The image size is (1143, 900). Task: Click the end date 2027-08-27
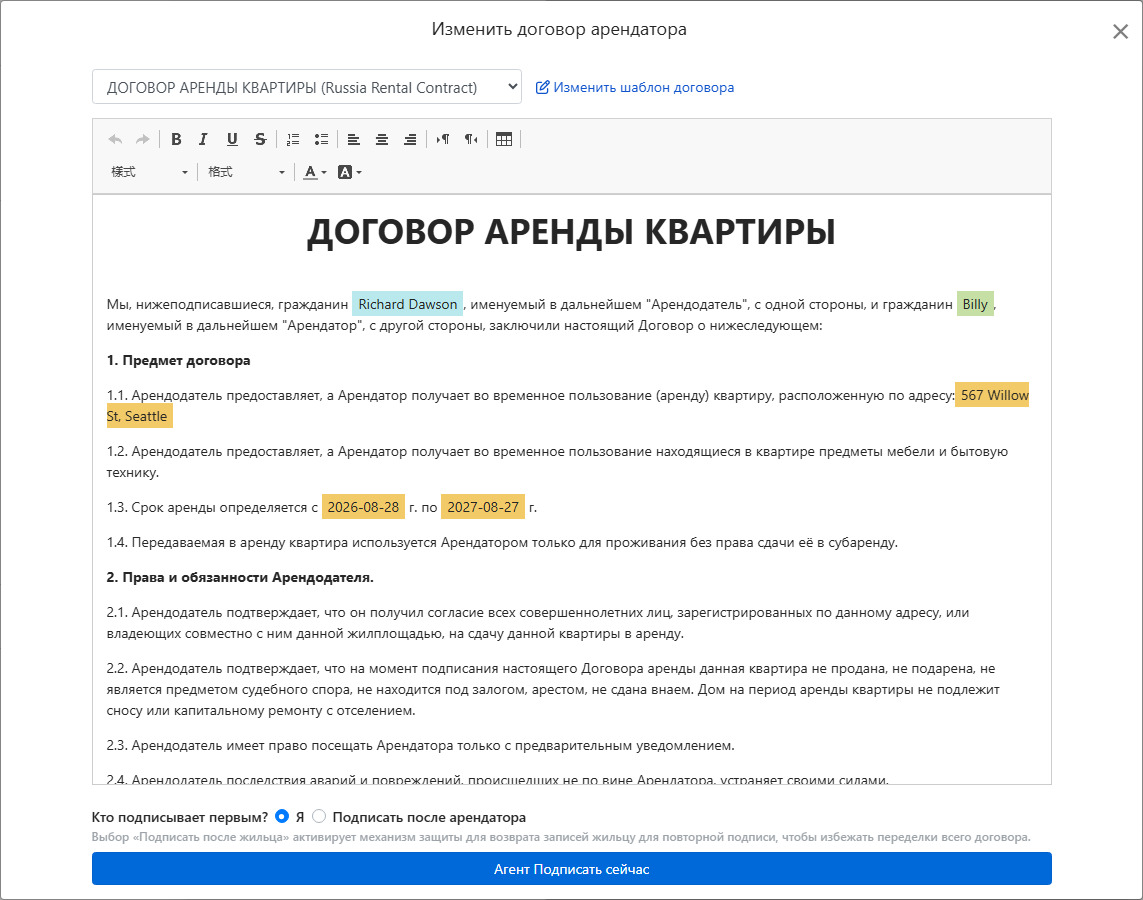tap(483, 506)
